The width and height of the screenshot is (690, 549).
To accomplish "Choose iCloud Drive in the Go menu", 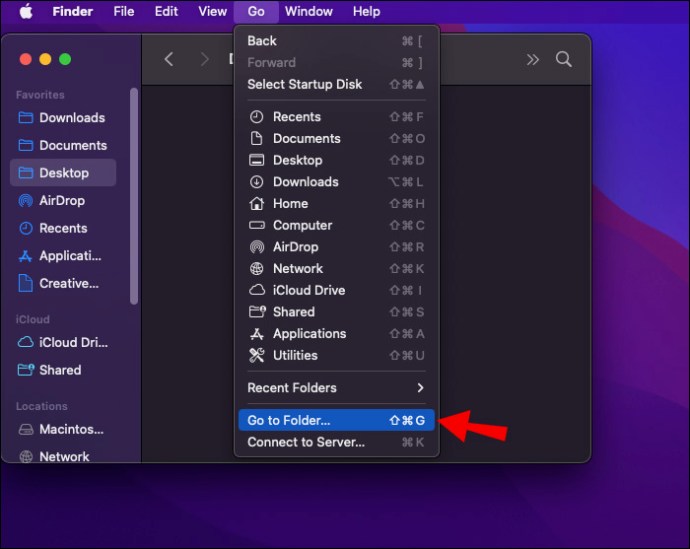I will pyautogui.click(x=337, y=290).
